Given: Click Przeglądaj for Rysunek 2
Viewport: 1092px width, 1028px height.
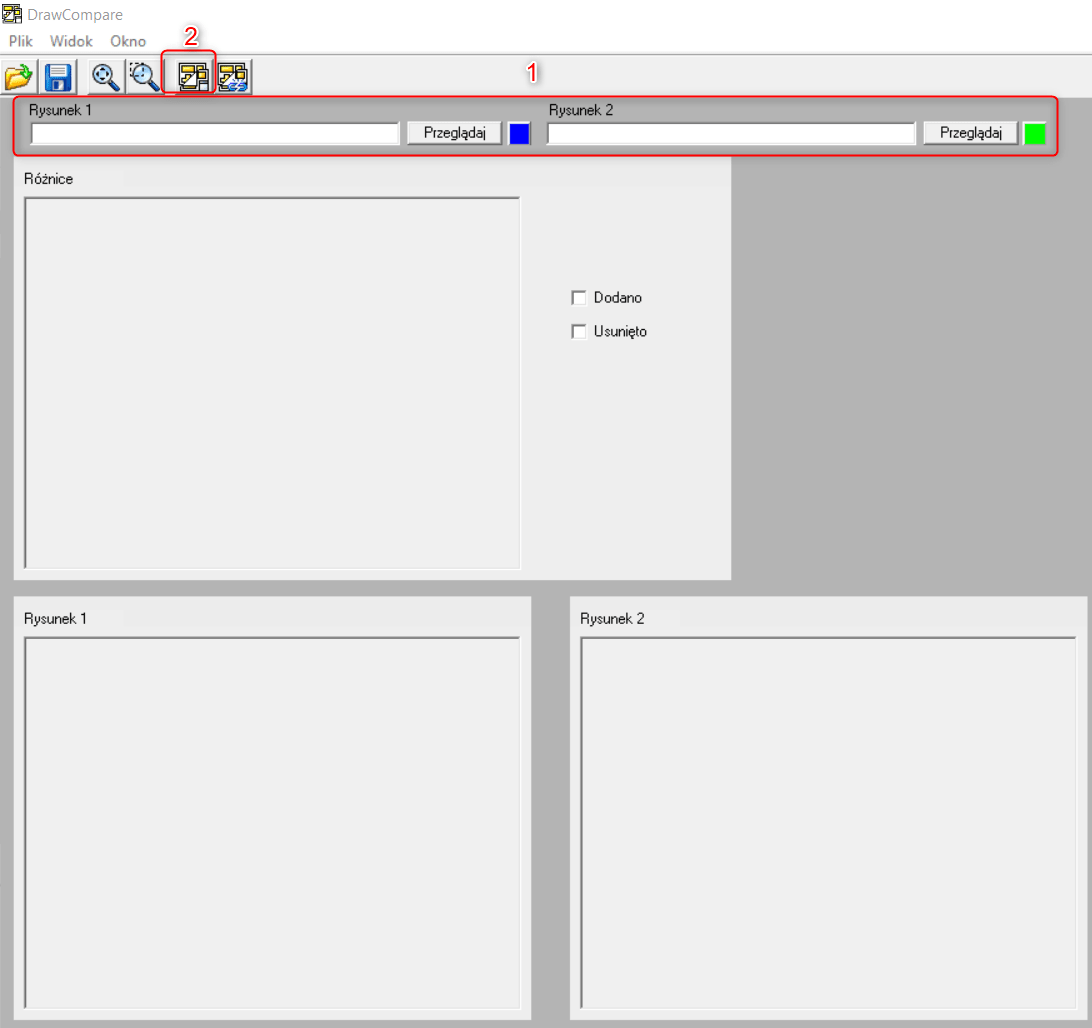Looking at the screenshot, I should 971,133.
